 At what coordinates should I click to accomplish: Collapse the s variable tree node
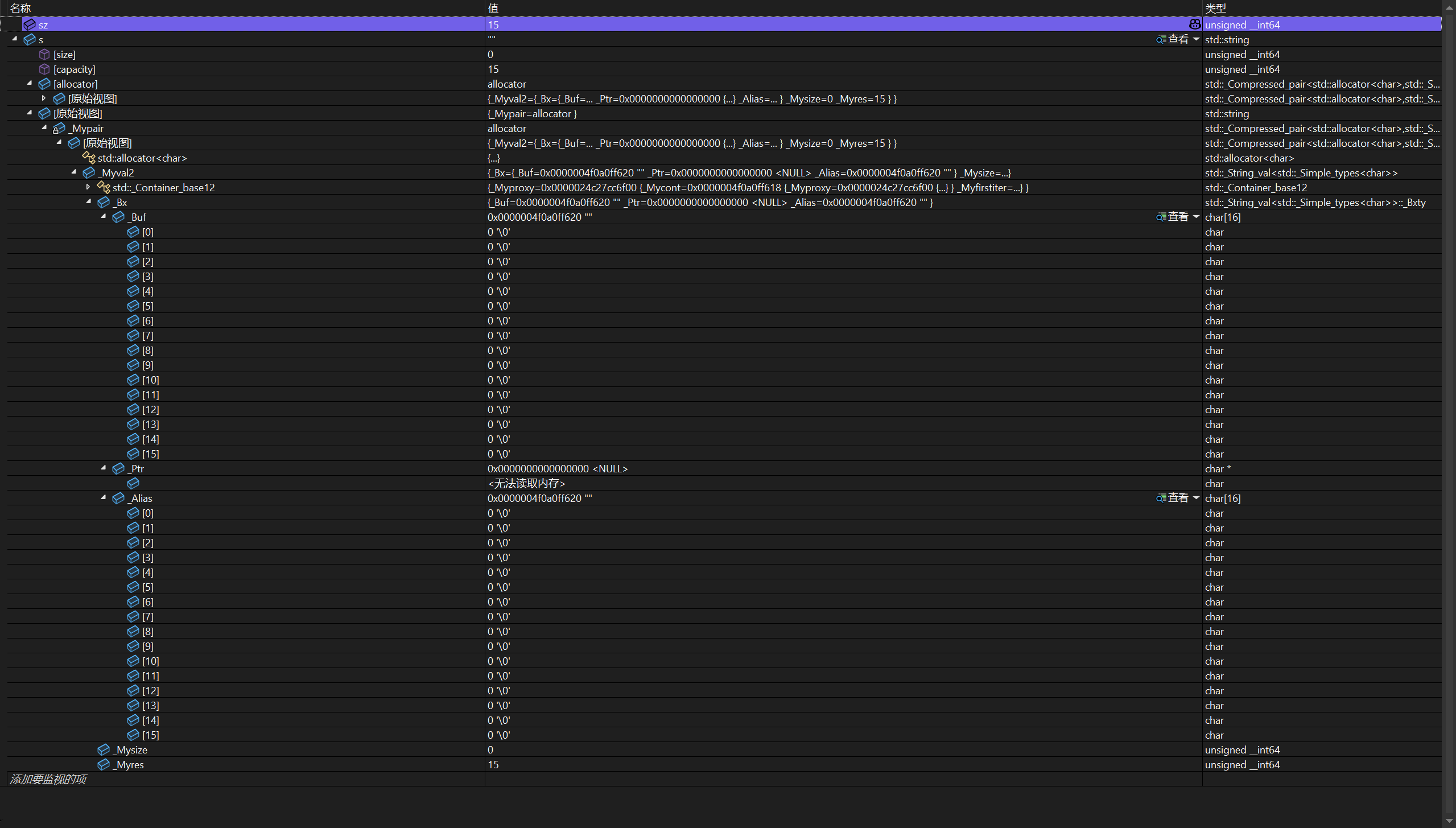(15, 39)
